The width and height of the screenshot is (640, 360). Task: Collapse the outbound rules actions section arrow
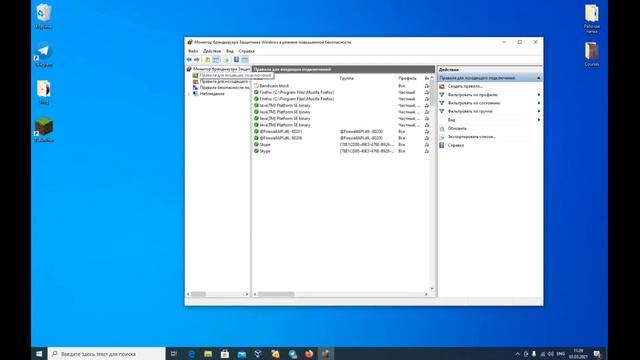click(x=538, y=78)
